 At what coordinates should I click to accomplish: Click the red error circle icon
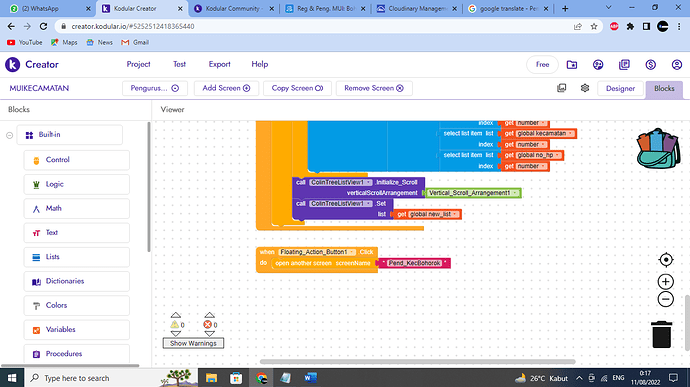(207, 324)
